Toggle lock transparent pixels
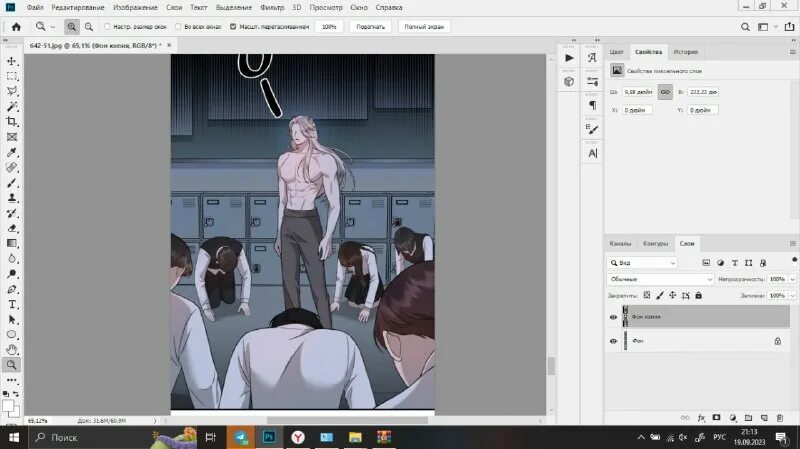Viewport: 800px width, 449px height. point(647,295)
